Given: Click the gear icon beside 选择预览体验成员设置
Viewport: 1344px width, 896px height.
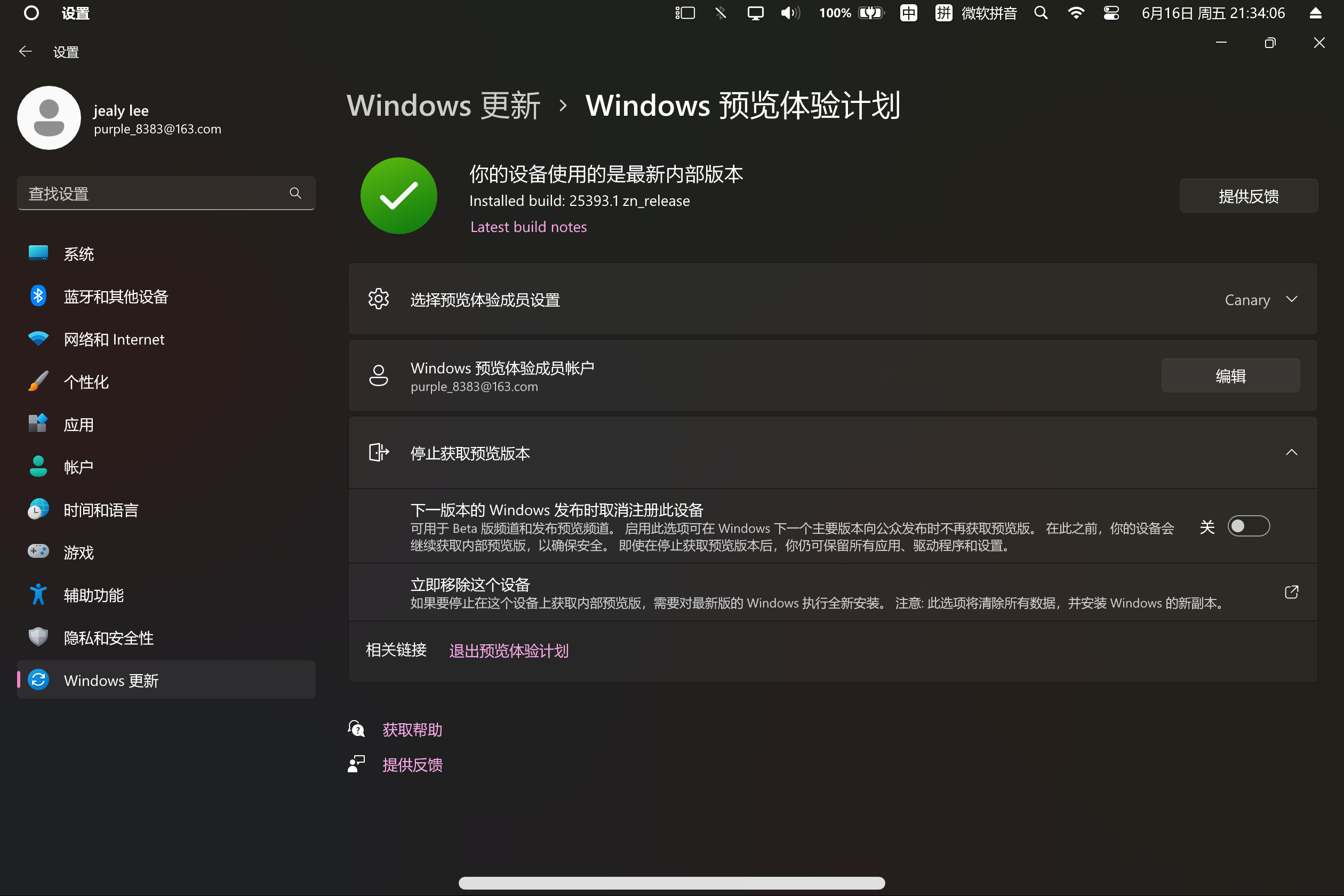Looking at the screenshot, I should pos(378,299).
